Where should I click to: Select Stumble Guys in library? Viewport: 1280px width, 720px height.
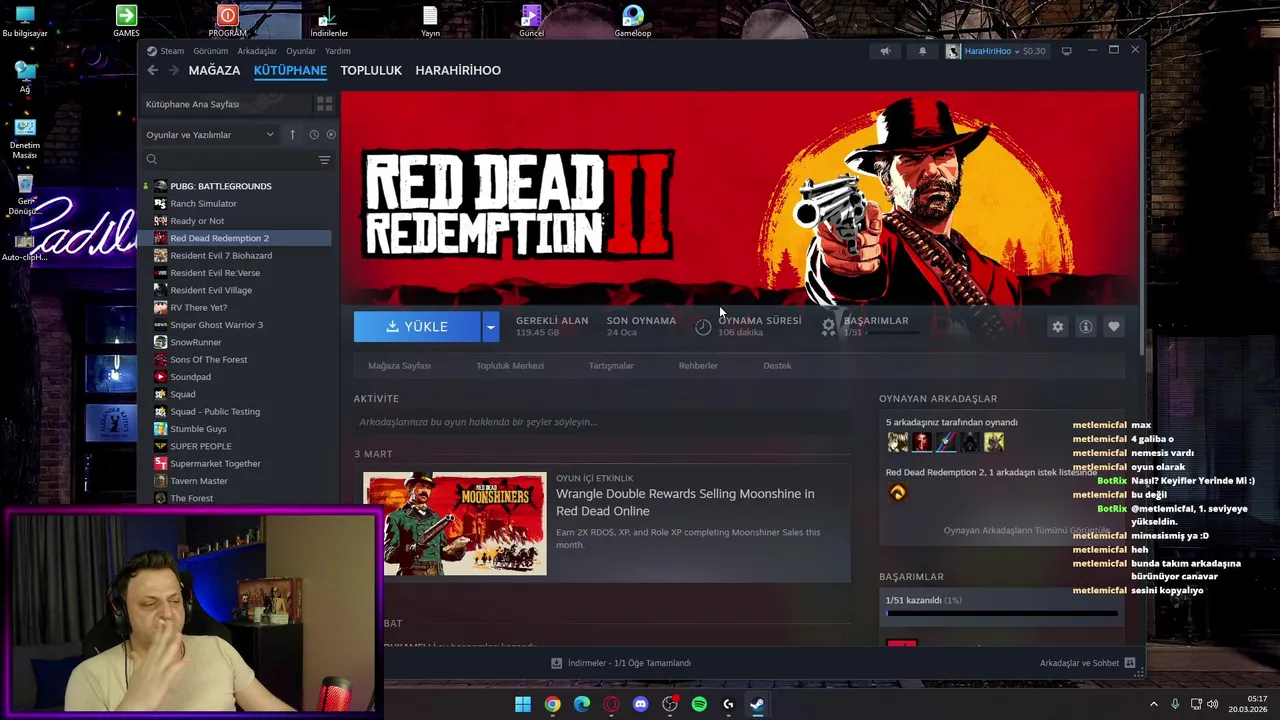198,429
